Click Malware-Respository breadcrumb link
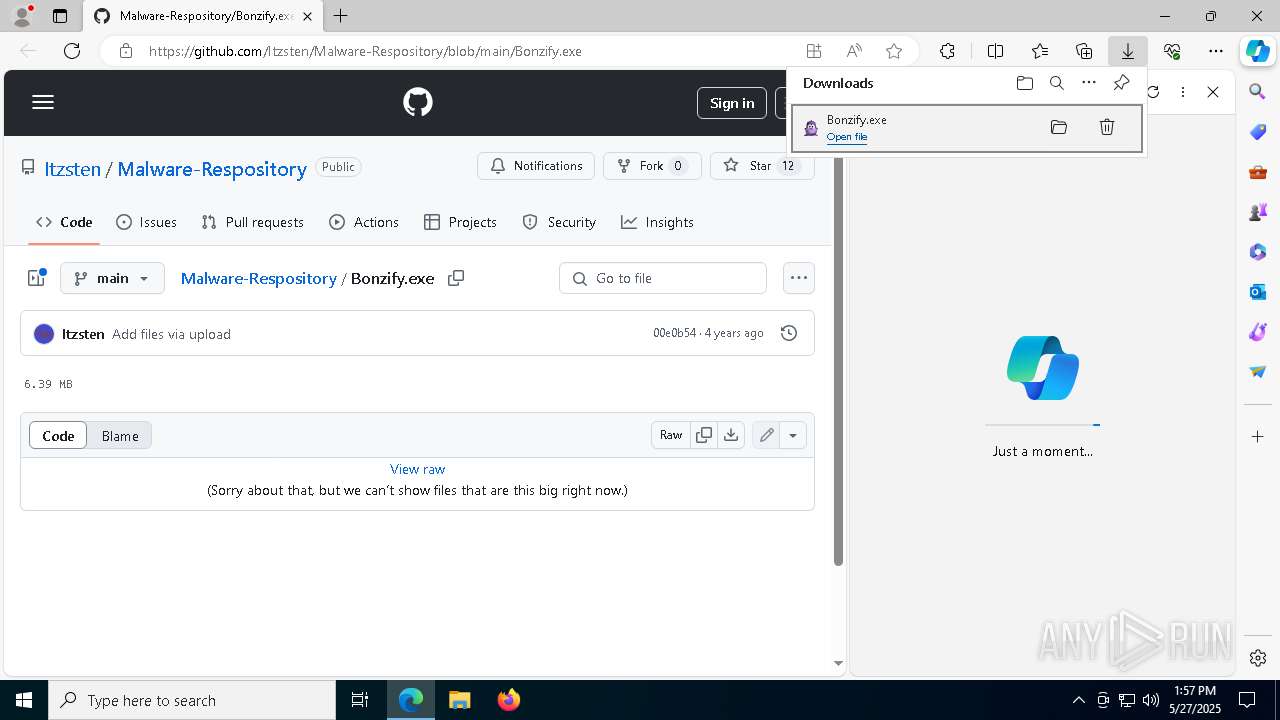 click(258, 278)
